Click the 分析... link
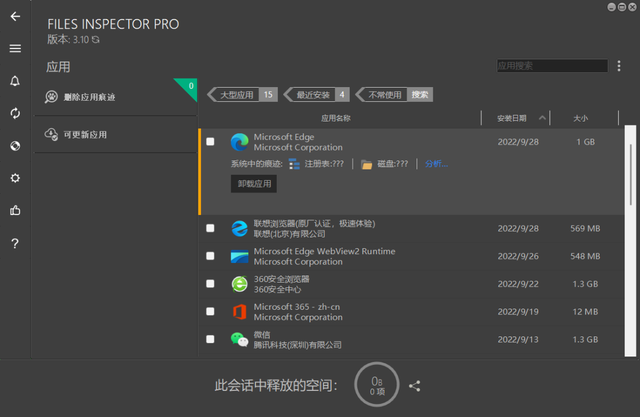The height and width of the screenshot is (417, 640). coord(436,164)
